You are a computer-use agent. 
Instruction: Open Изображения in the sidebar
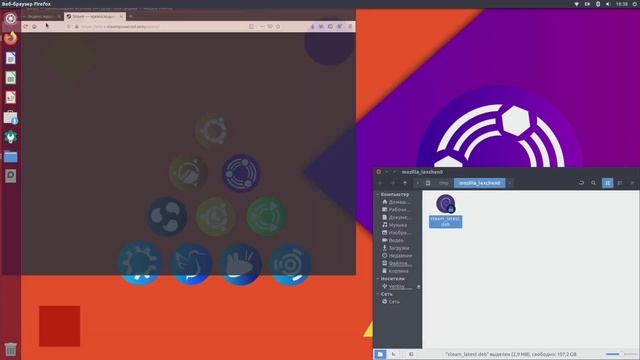point(398,233)
